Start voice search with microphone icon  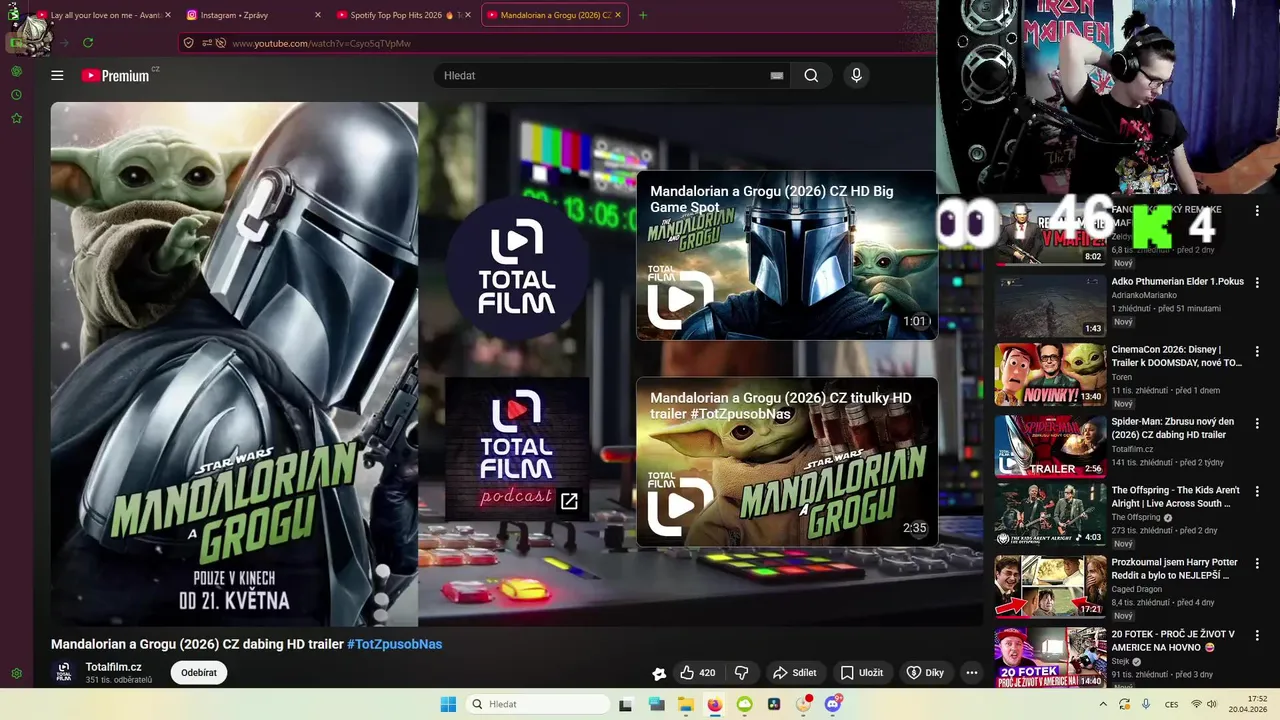coord(856,75)
